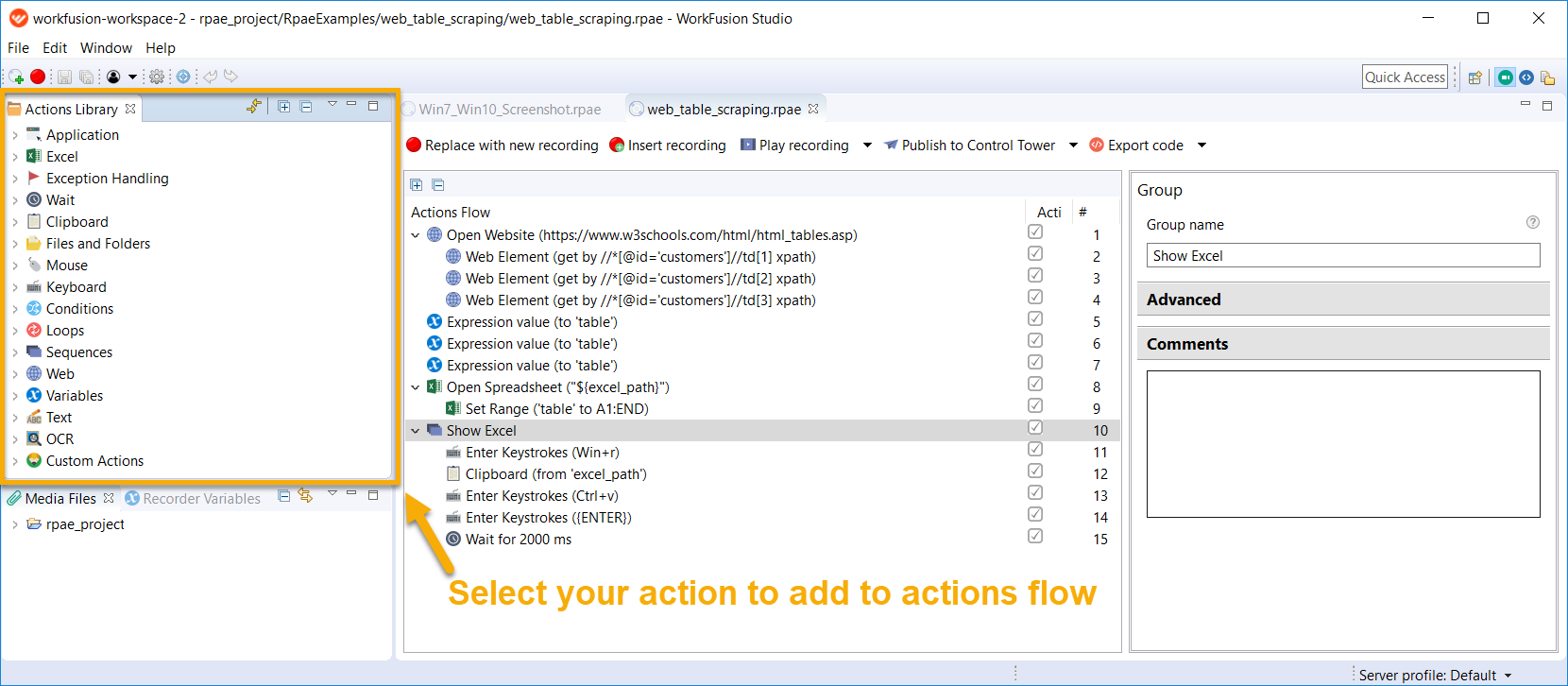Click the Group name input field
Viewport: 1568px width, 686px height.
1343,256
